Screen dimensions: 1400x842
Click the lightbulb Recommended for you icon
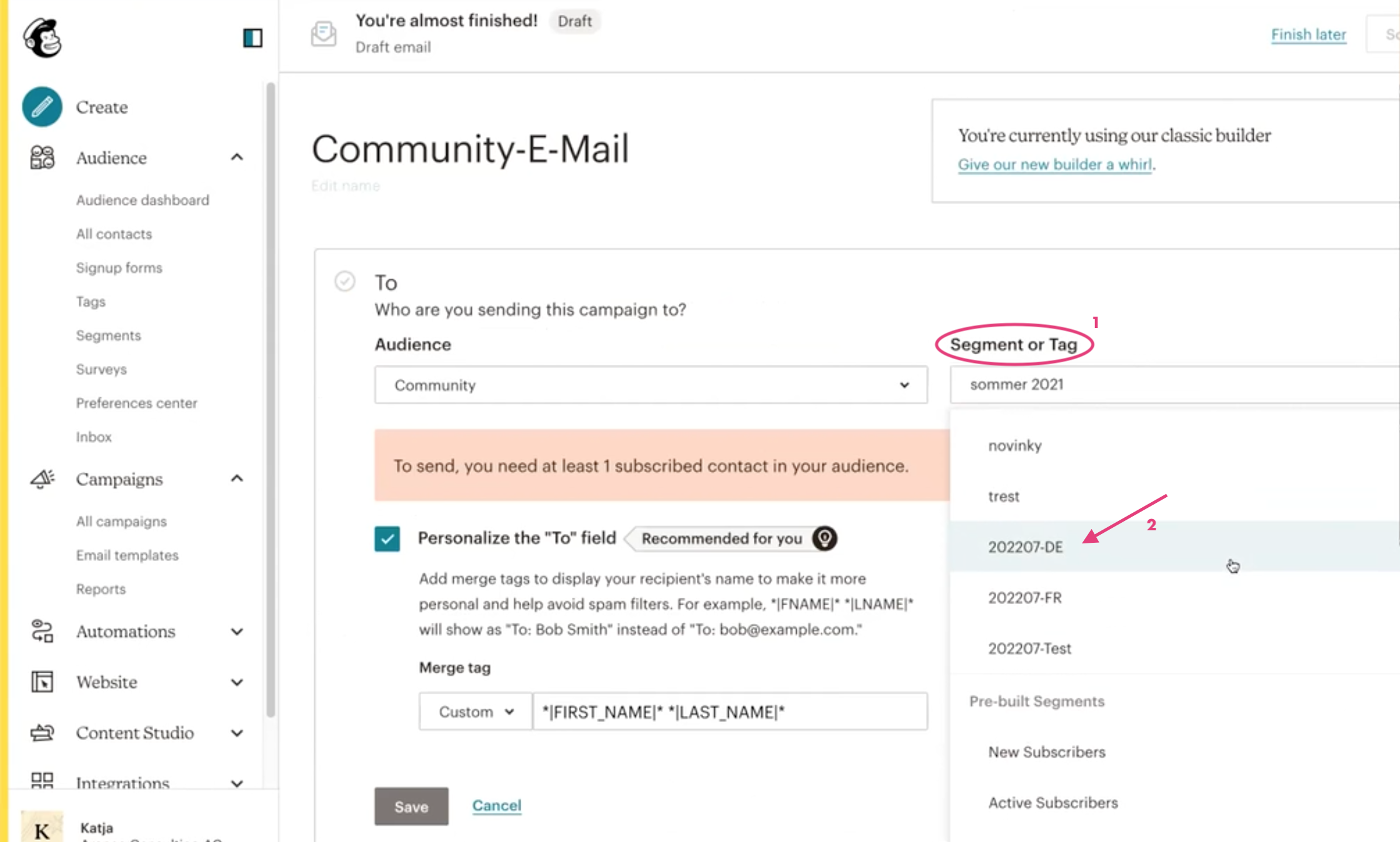tap(824, 538)
